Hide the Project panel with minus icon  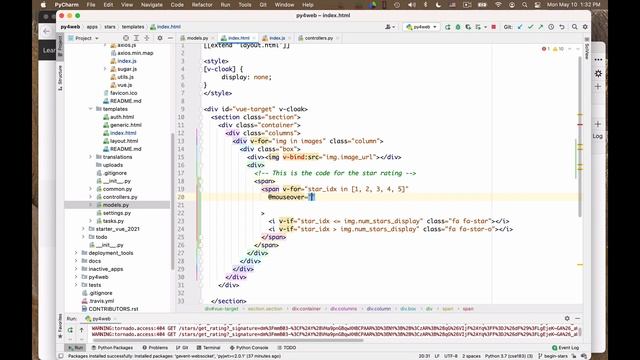point(170,38)
